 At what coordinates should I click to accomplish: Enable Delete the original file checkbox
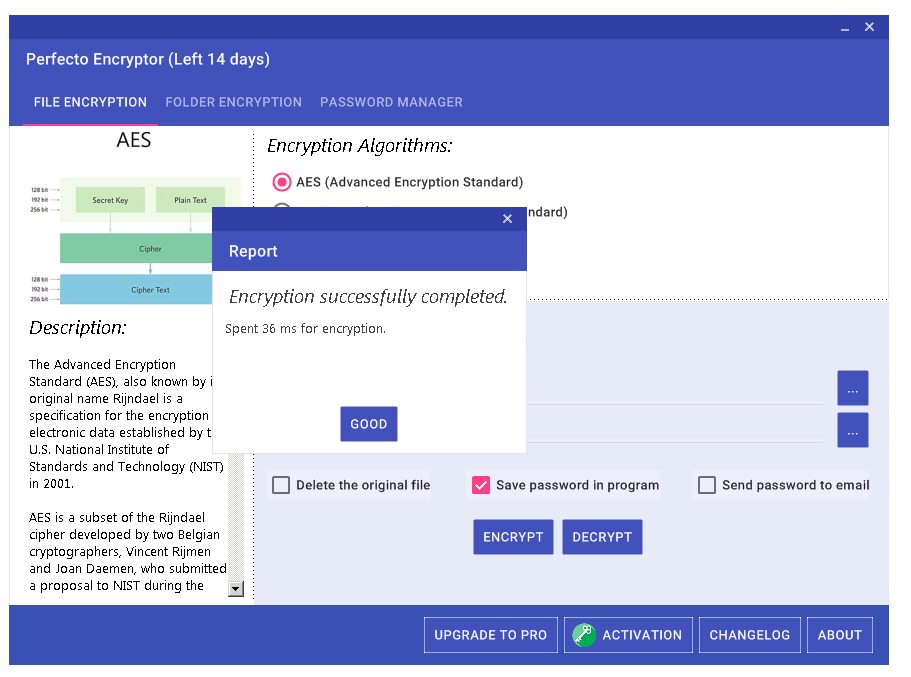[282, 485]
